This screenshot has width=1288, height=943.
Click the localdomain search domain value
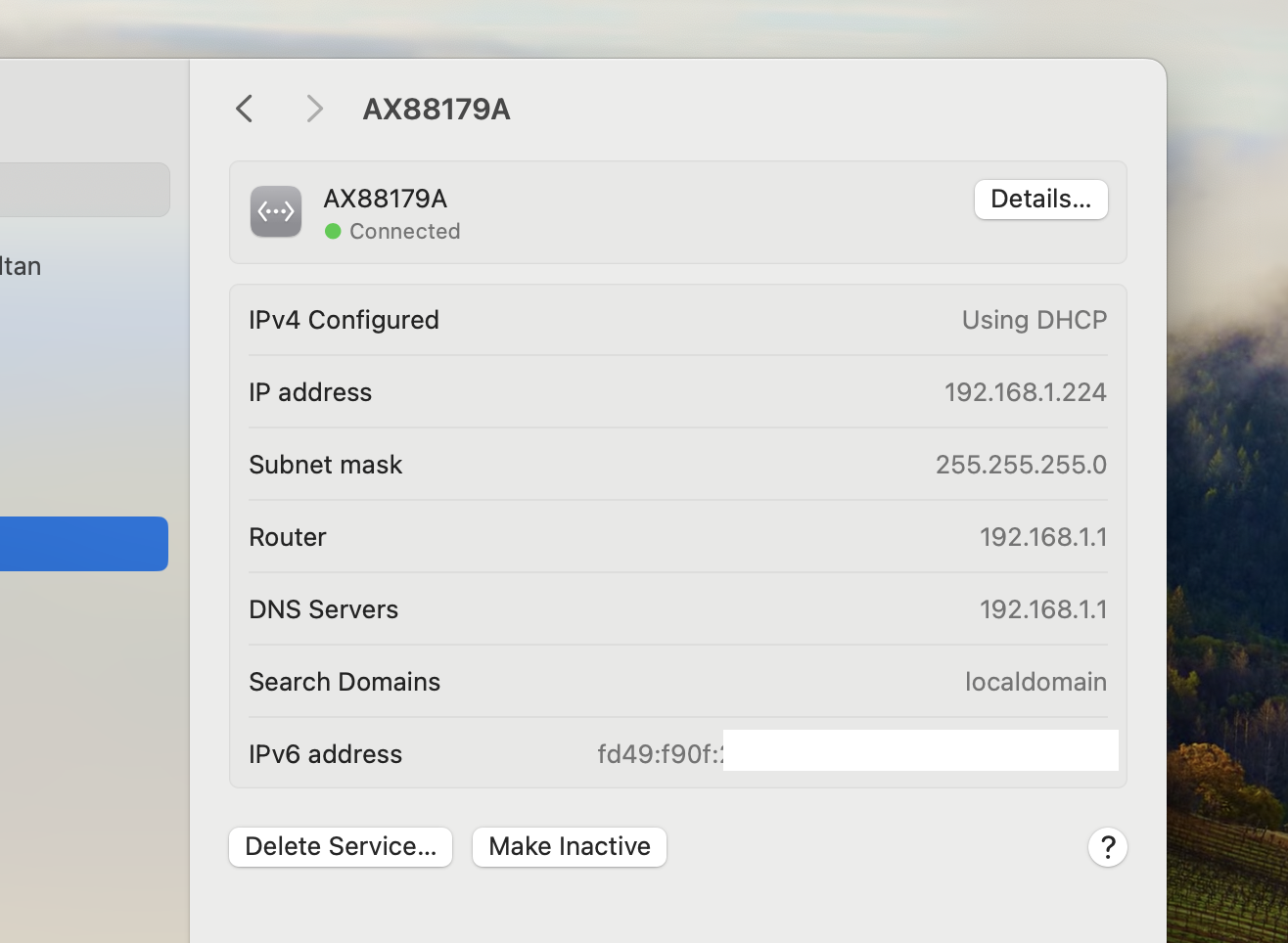[1035, 682]
